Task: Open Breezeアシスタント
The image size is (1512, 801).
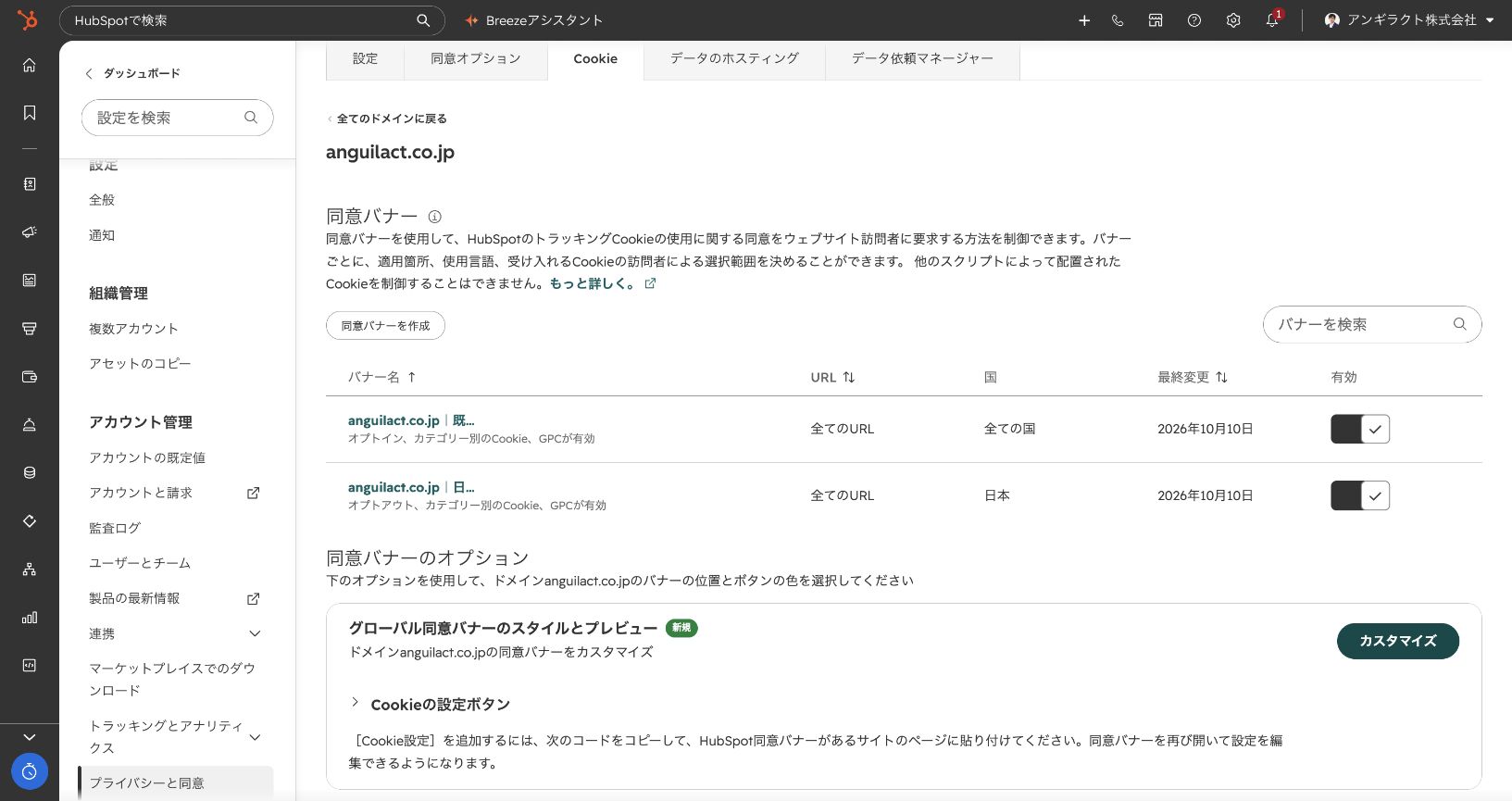Action: pyautogui.click(x=534, y=20)
